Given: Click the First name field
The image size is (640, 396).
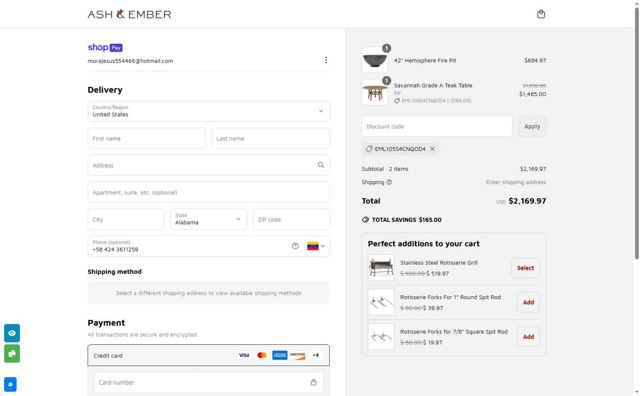Looking at the screenshot, I should click(x=147, y=138).
